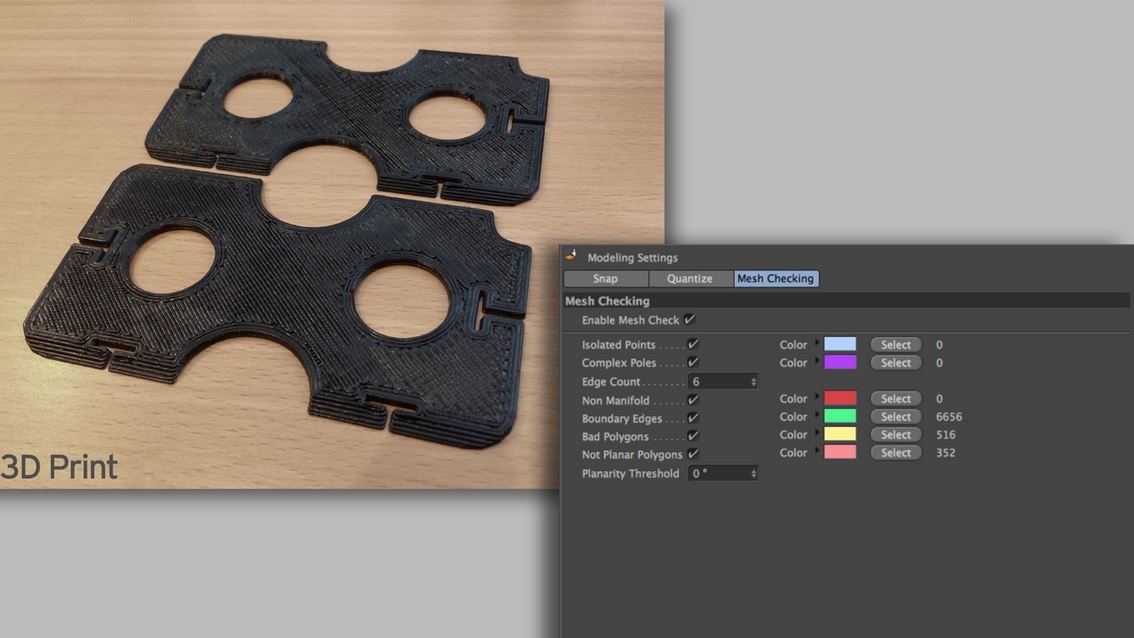Screen dimensions: 1134x638
Task: Open the Quantize tab
Action: pos(690,279)
